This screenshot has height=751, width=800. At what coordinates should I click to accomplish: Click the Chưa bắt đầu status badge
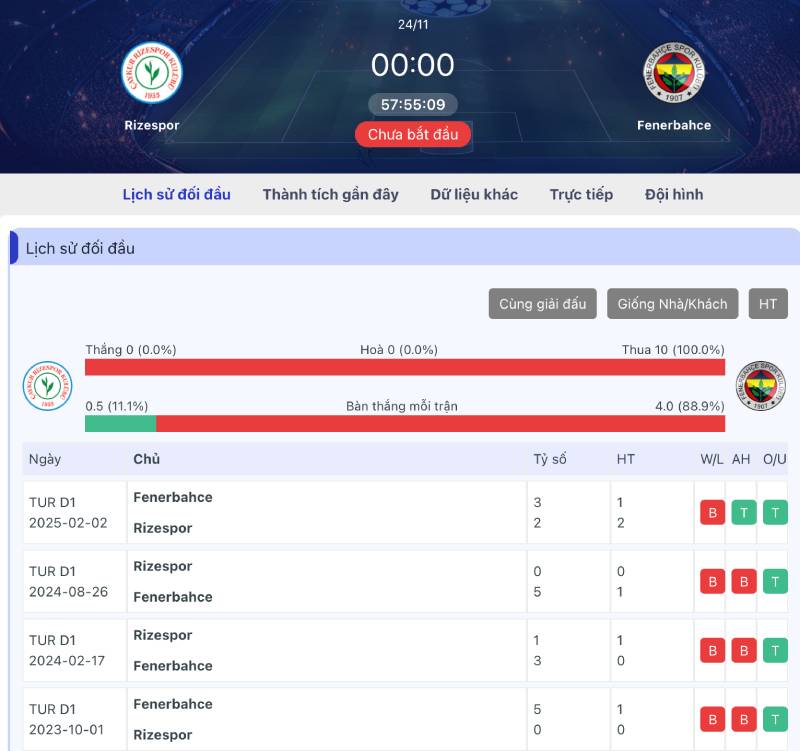pos(413,134)
